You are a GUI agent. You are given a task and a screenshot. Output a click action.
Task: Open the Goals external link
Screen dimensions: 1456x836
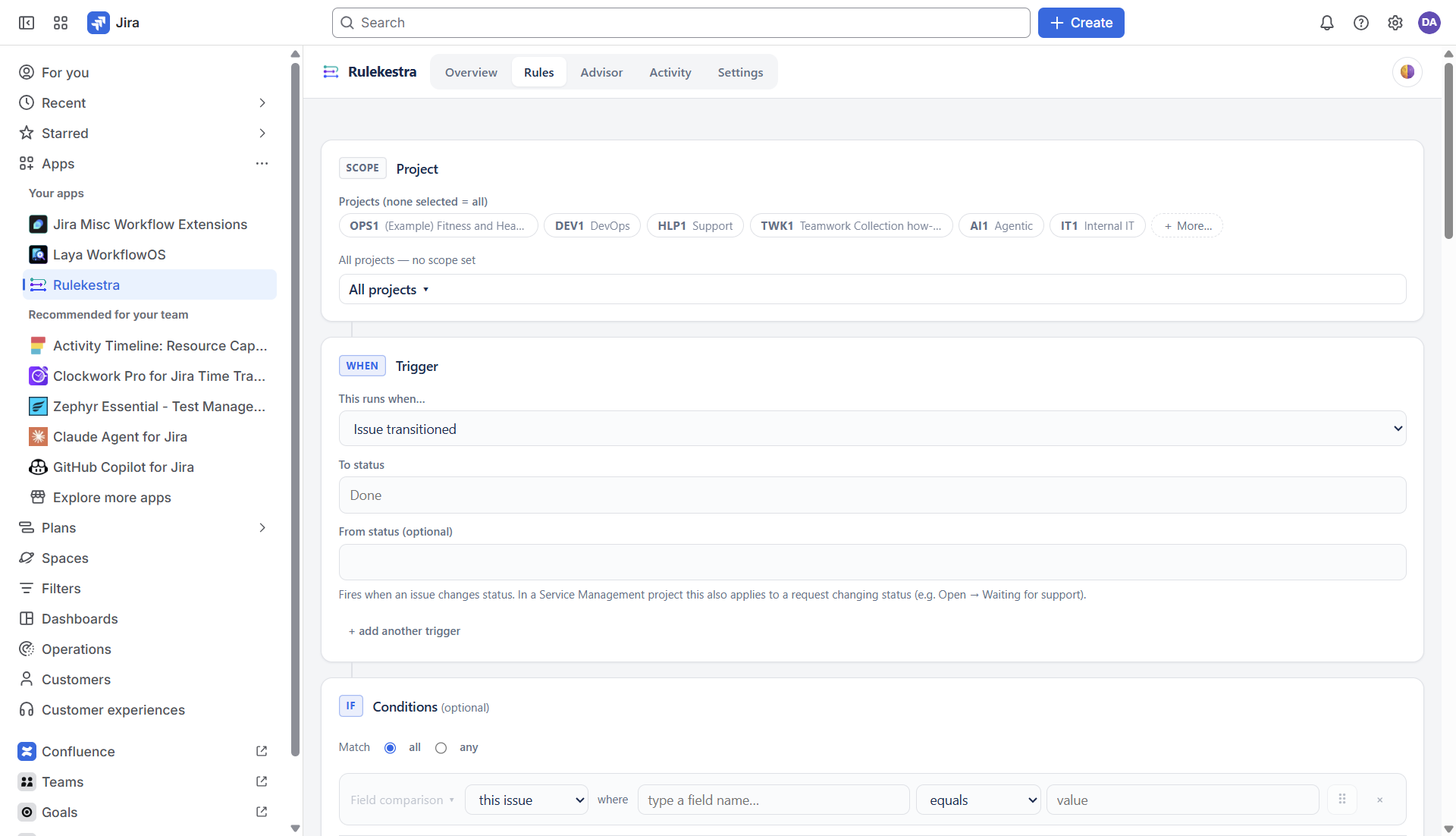[x=262, y=812]
